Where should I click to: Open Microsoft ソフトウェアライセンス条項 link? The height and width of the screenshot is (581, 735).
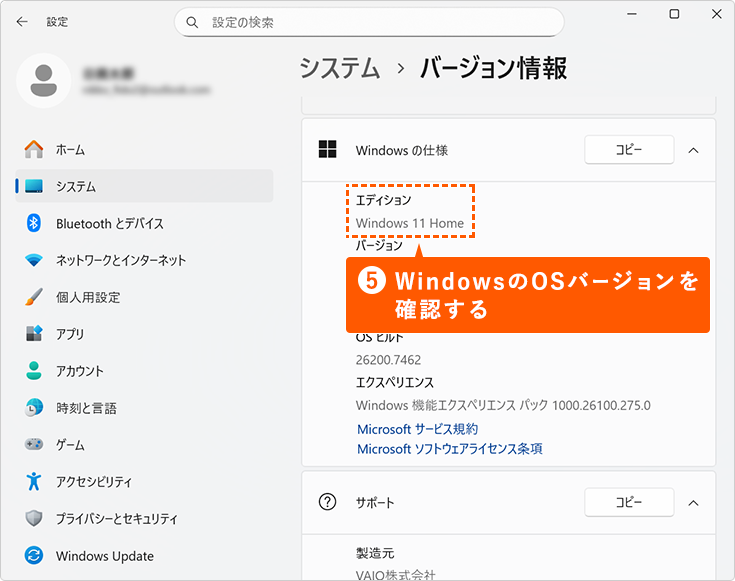point(449,449)
